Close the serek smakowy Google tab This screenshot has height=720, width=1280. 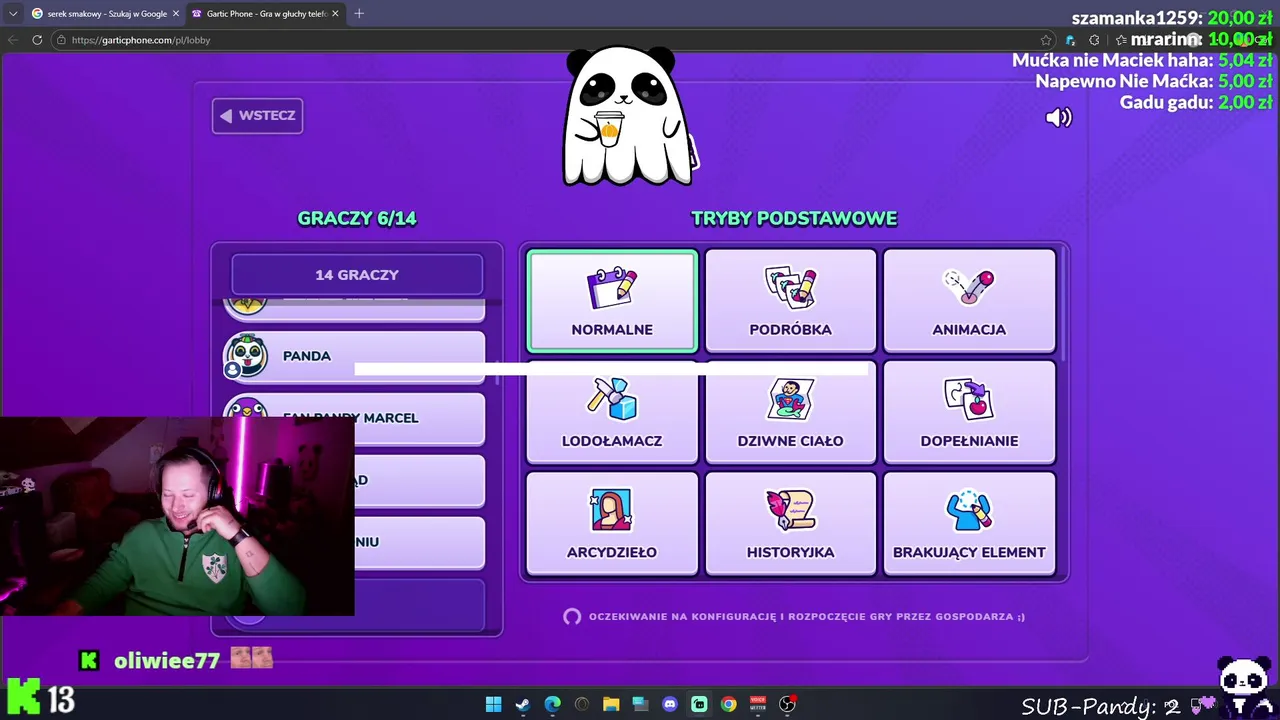pyautogui.click(x=175, y=14)
